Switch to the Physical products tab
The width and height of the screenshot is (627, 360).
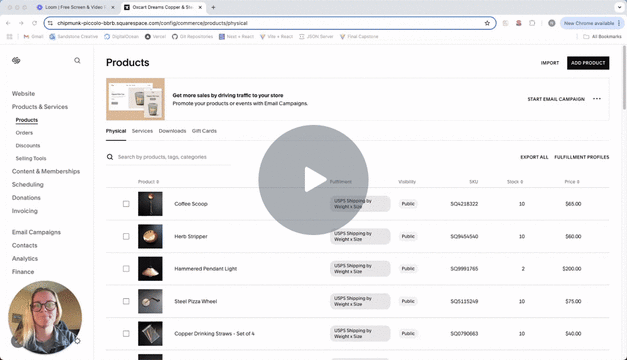click(116, 131)
